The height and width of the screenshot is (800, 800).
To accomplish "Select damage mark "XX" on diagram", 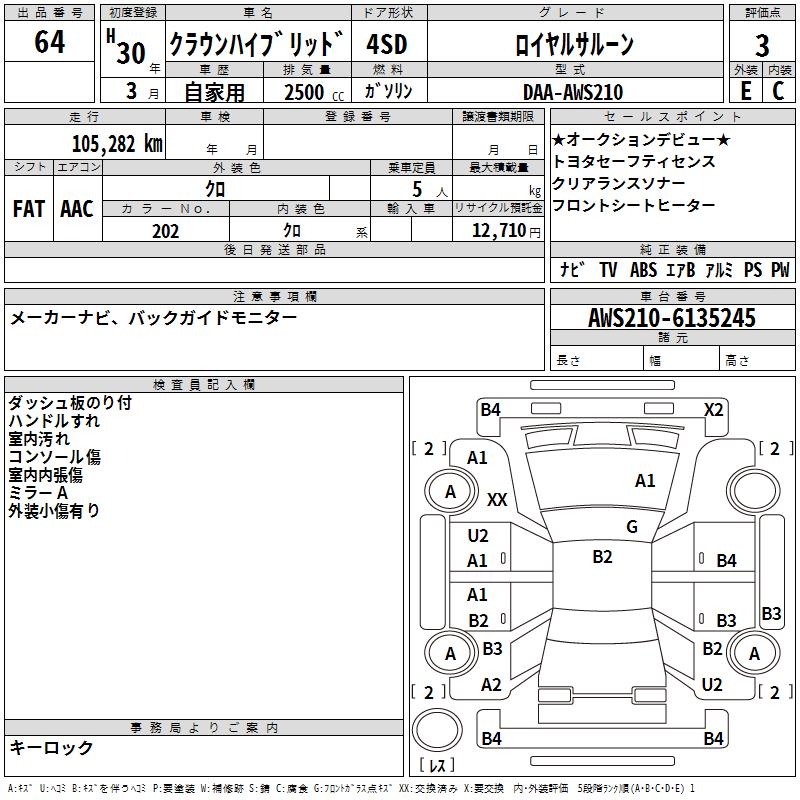I will (497, 499).
